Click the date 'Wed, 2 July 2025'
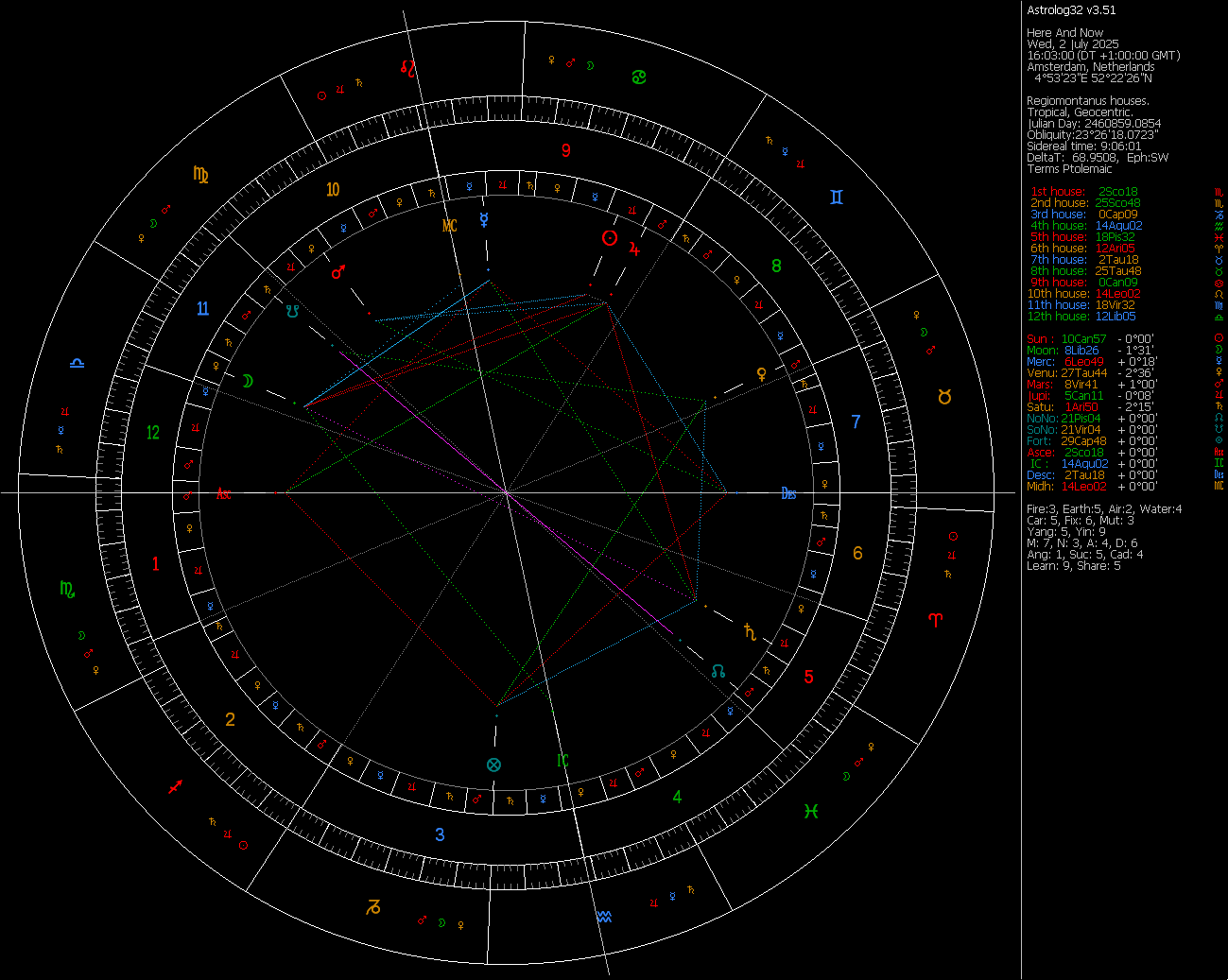 [1073, 44]
